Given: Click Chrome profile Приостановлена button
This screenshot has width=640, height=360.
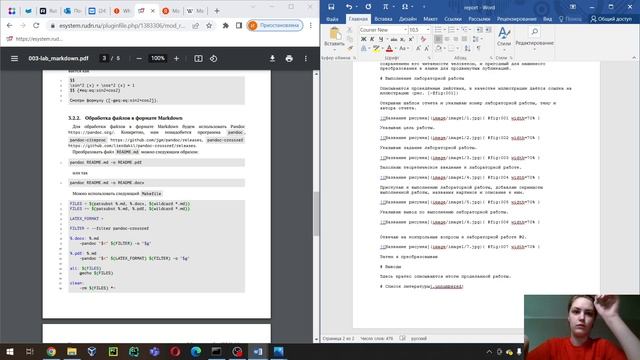Looking at the screenshot, I should click(275, 25).
